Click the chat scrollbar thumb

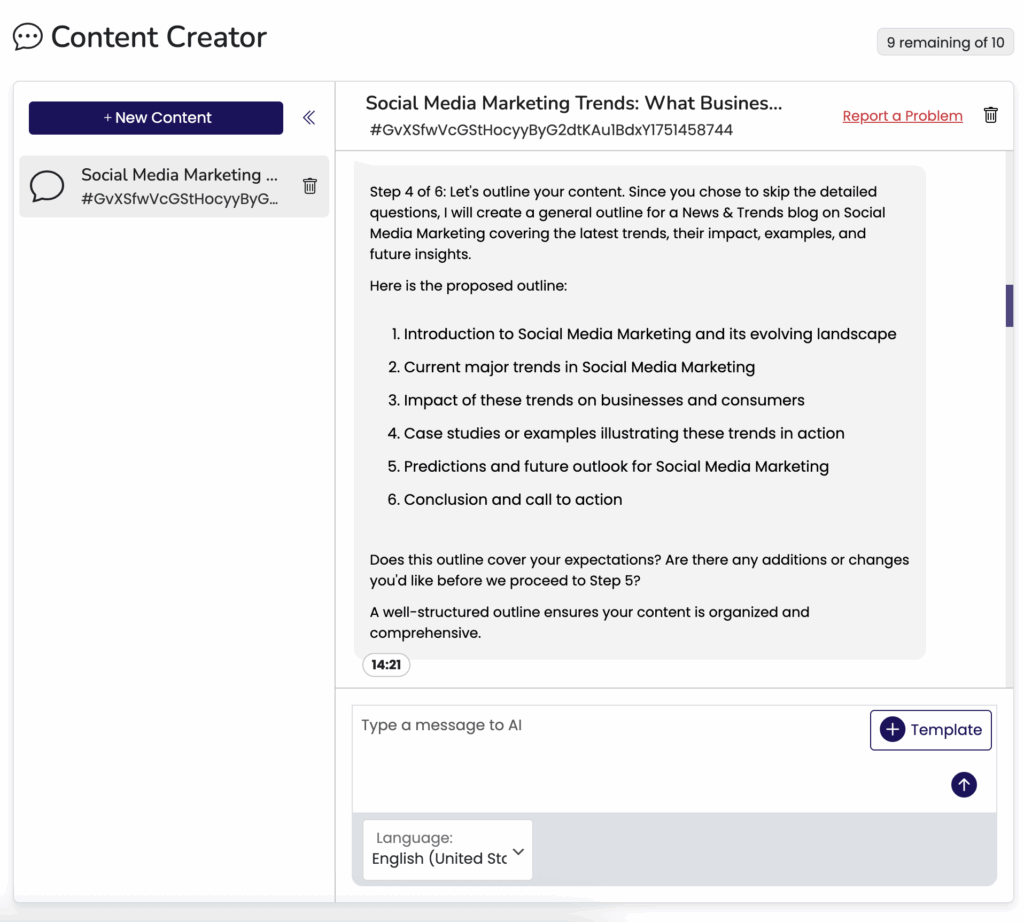tap(1009, 305)
